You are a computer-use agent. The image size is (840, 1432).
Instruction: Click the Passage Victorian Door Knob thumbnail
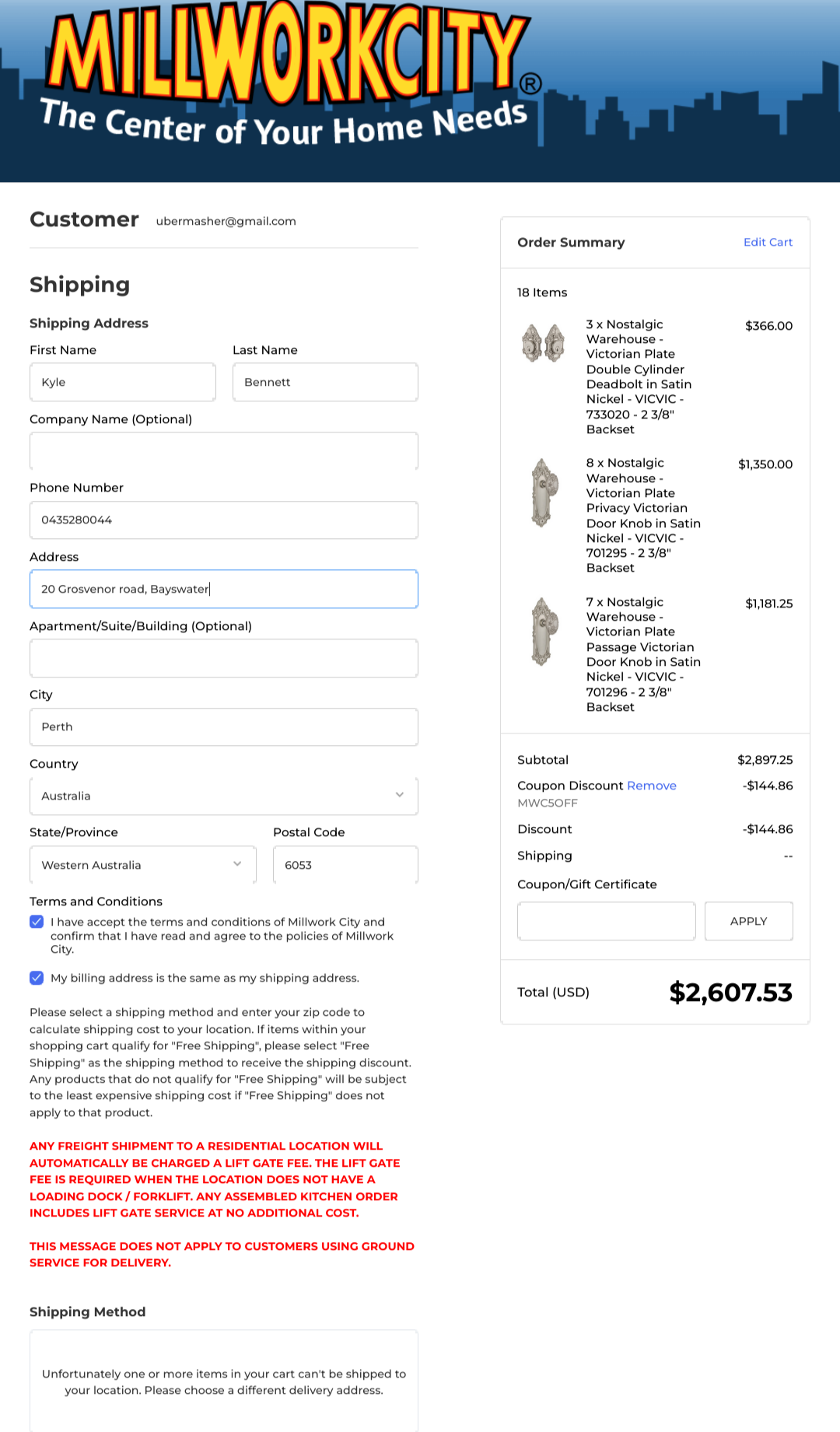[544, 632]
